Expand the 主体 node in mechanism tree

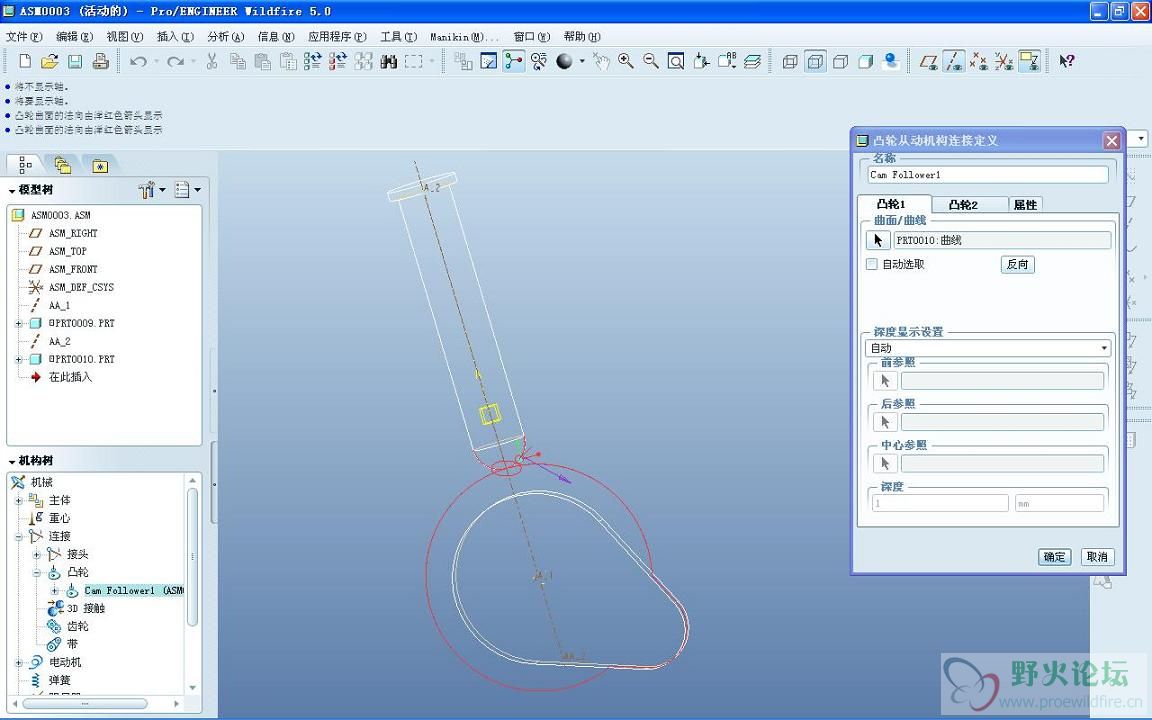click(18, 500)
